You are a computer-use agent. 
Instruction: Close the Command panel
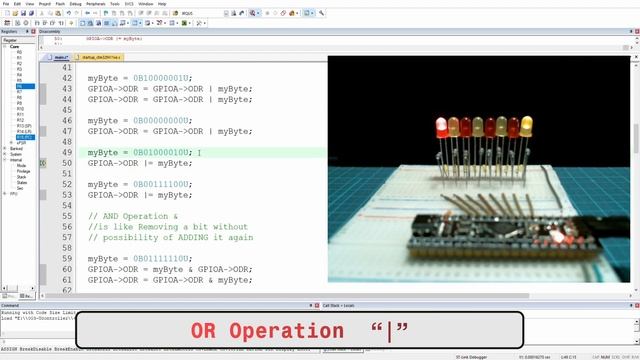317,305
